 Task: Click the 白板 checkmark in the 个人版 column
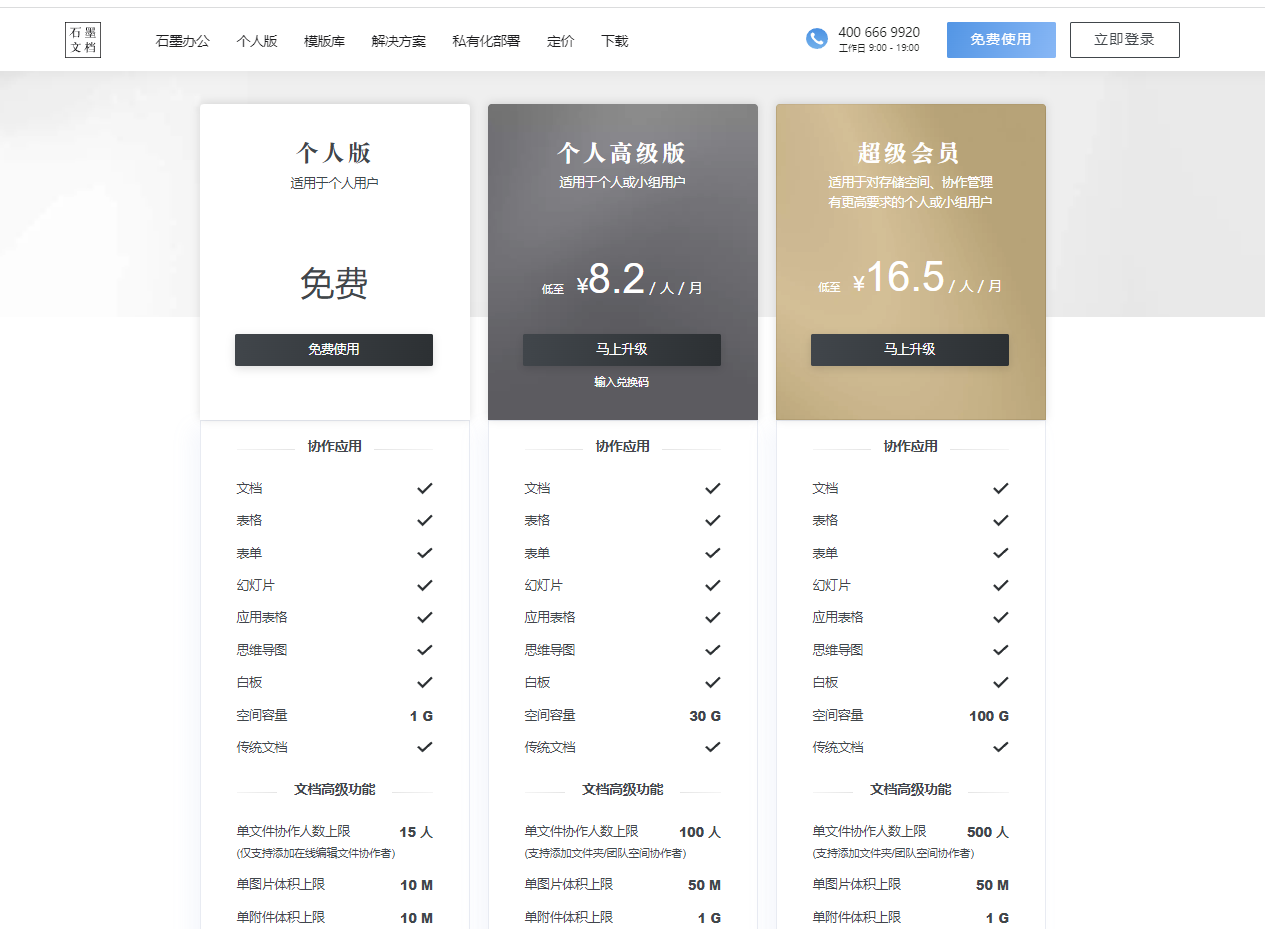425,682
